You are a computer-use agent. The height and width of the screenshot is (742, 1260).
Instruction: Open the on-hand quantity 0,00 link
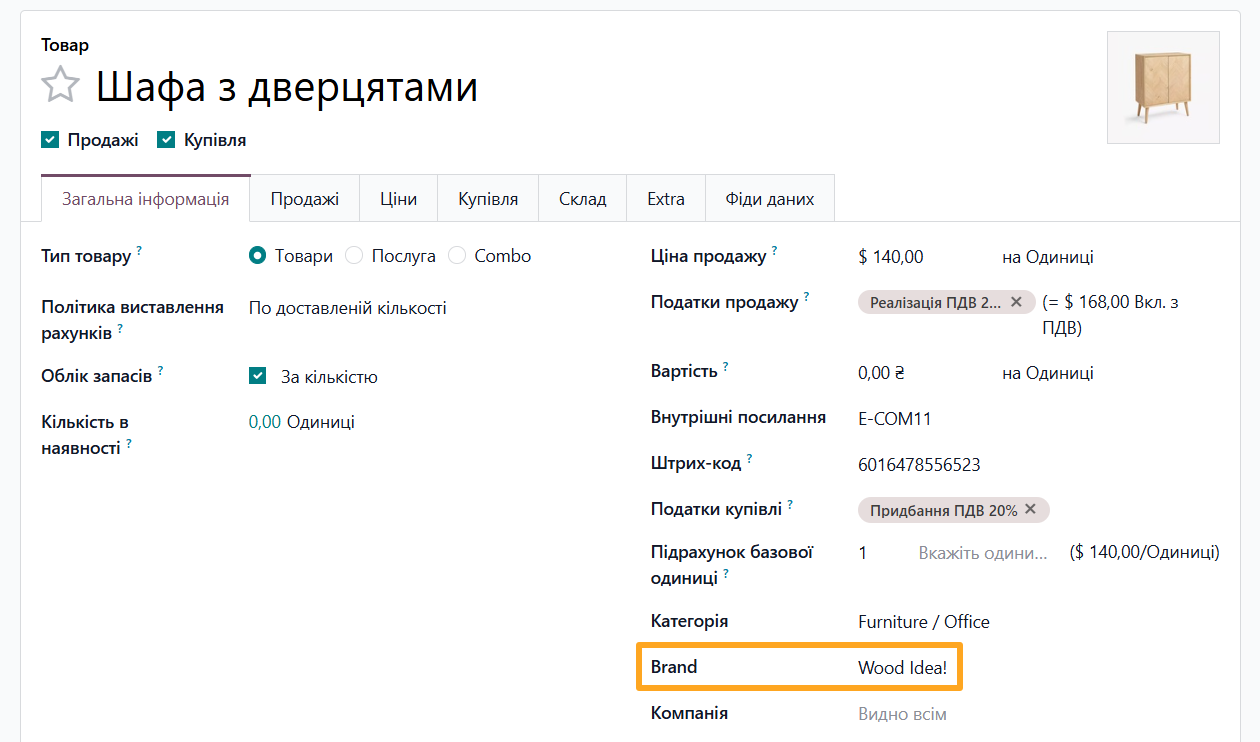click(x=265, y=422)
